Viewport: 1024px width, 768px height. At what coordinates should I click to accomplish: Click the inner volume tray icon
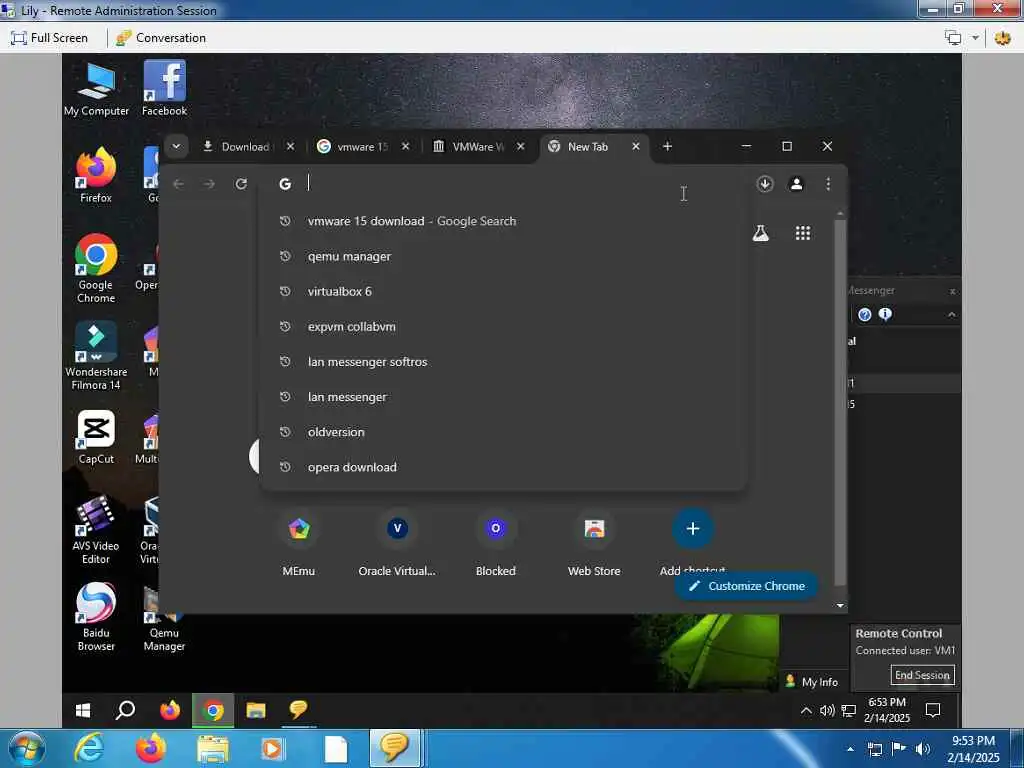(x=827, y=711)
